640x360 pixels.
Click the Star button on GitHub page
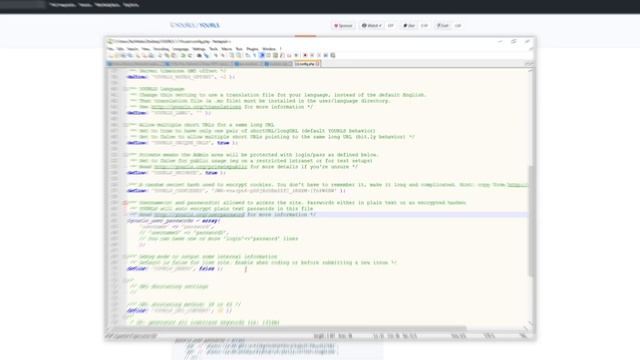pyautogui.click(x=409, y=26)
